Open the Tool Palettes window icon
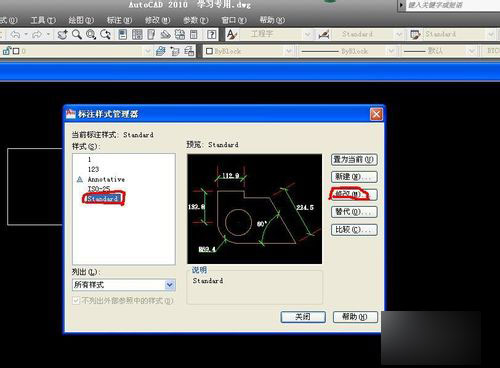This screenshot has width=500, height=368. pyautogui.click(x=151, y=34)
